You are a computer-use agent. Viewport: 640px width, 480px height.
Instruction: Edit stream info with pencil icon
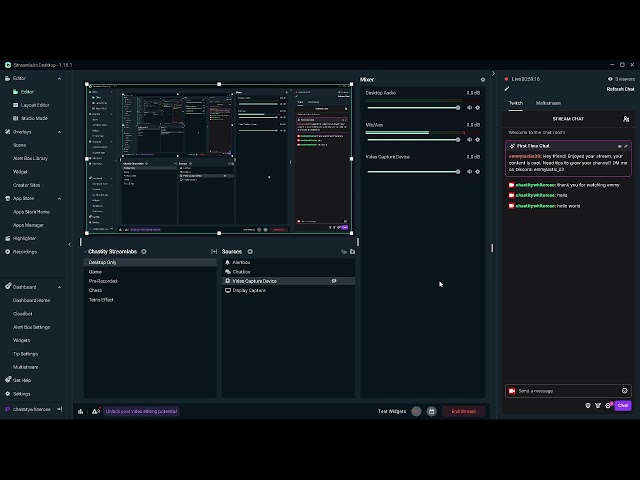click(507, 89)
